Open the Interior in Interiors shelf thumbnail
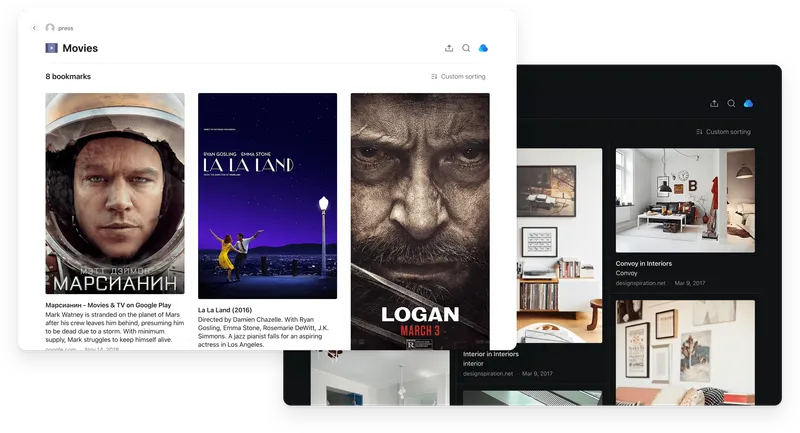This screenshot has height=433, width=800. click(x=560, y=245)
